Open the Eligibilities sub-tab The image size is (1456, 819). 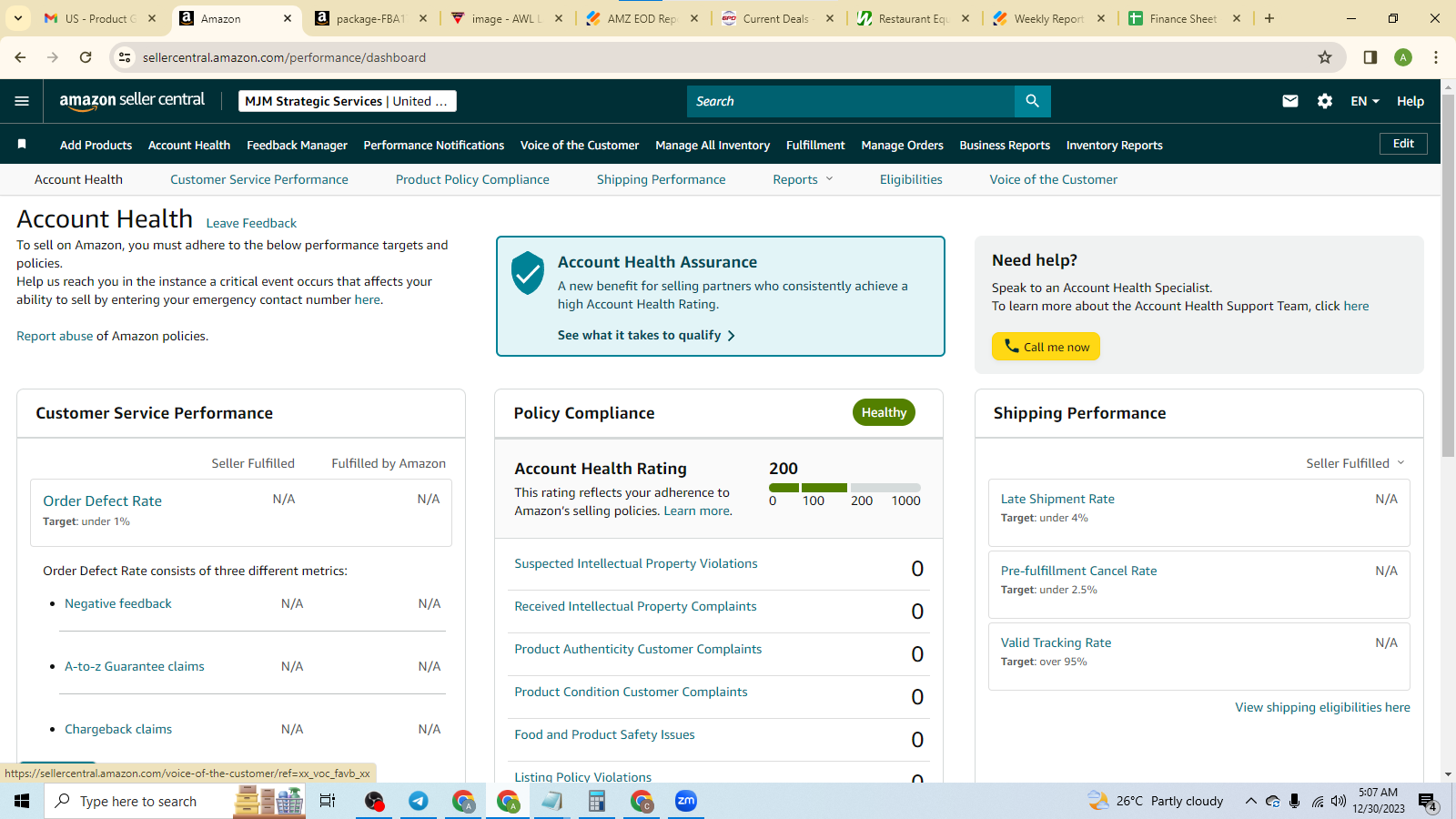(x=911, y=179)
